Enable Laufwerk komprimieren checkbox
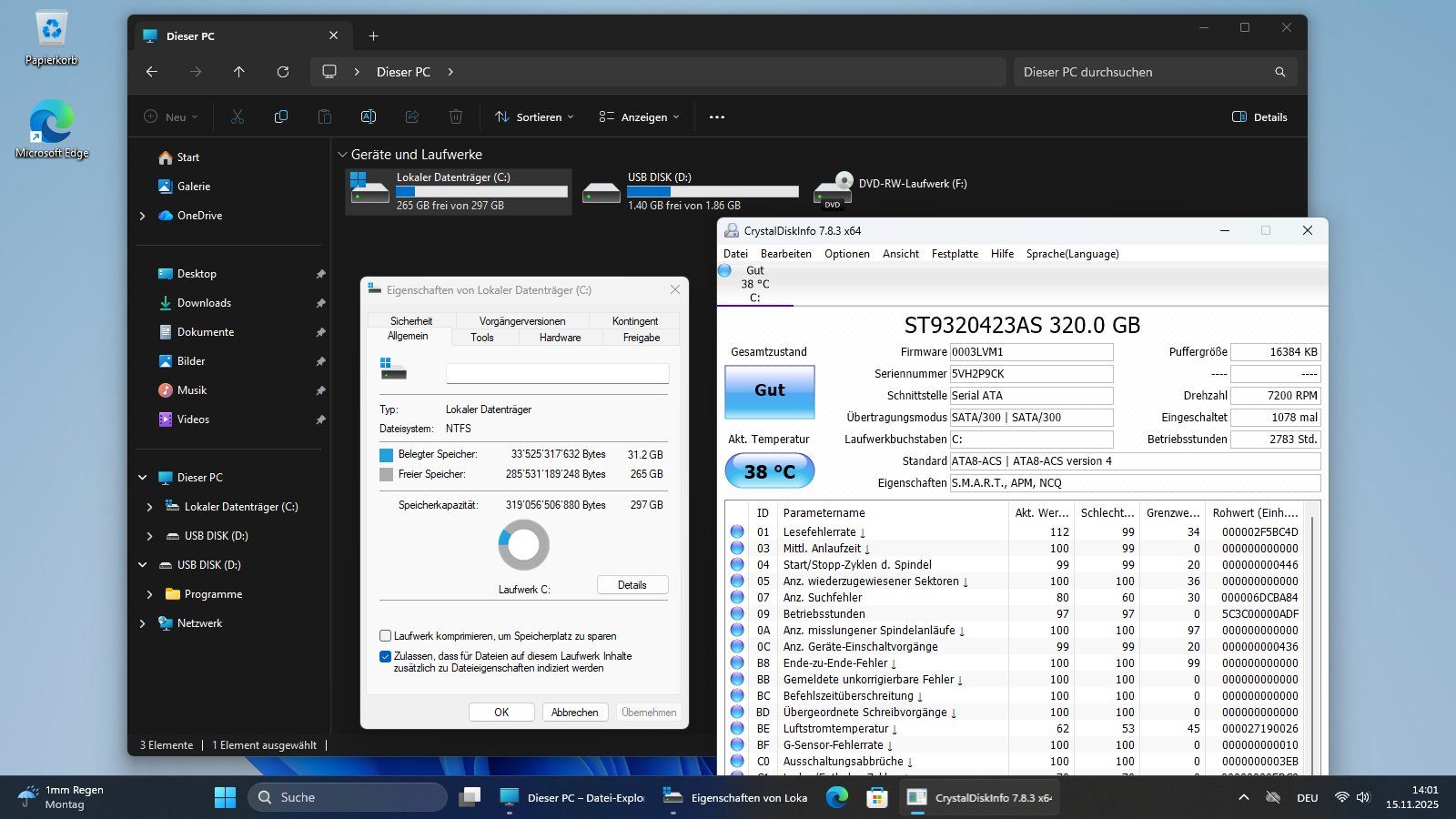The height and width of the screenshot is (819, 1456). tap(385, 636)
